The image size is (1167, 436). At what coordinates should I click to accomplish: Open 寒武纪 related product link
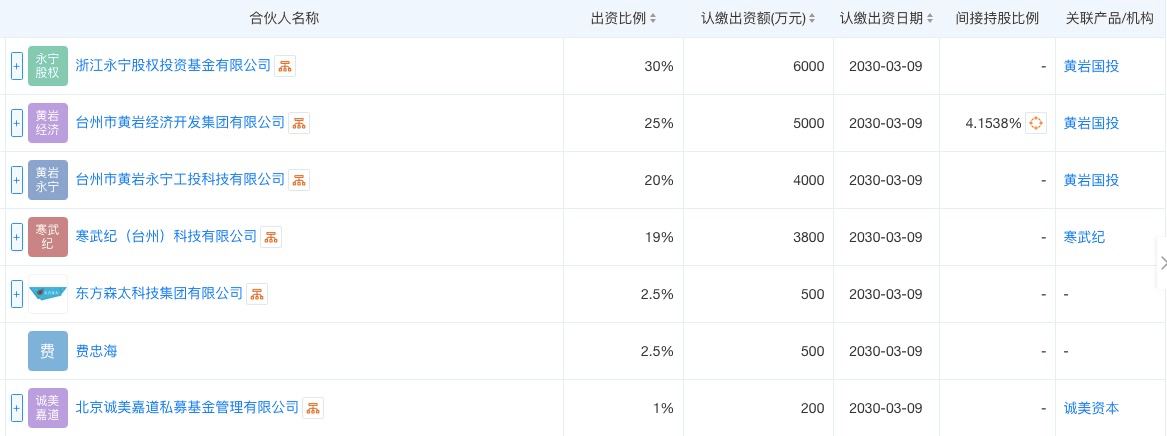click(x=1084, y=237)
